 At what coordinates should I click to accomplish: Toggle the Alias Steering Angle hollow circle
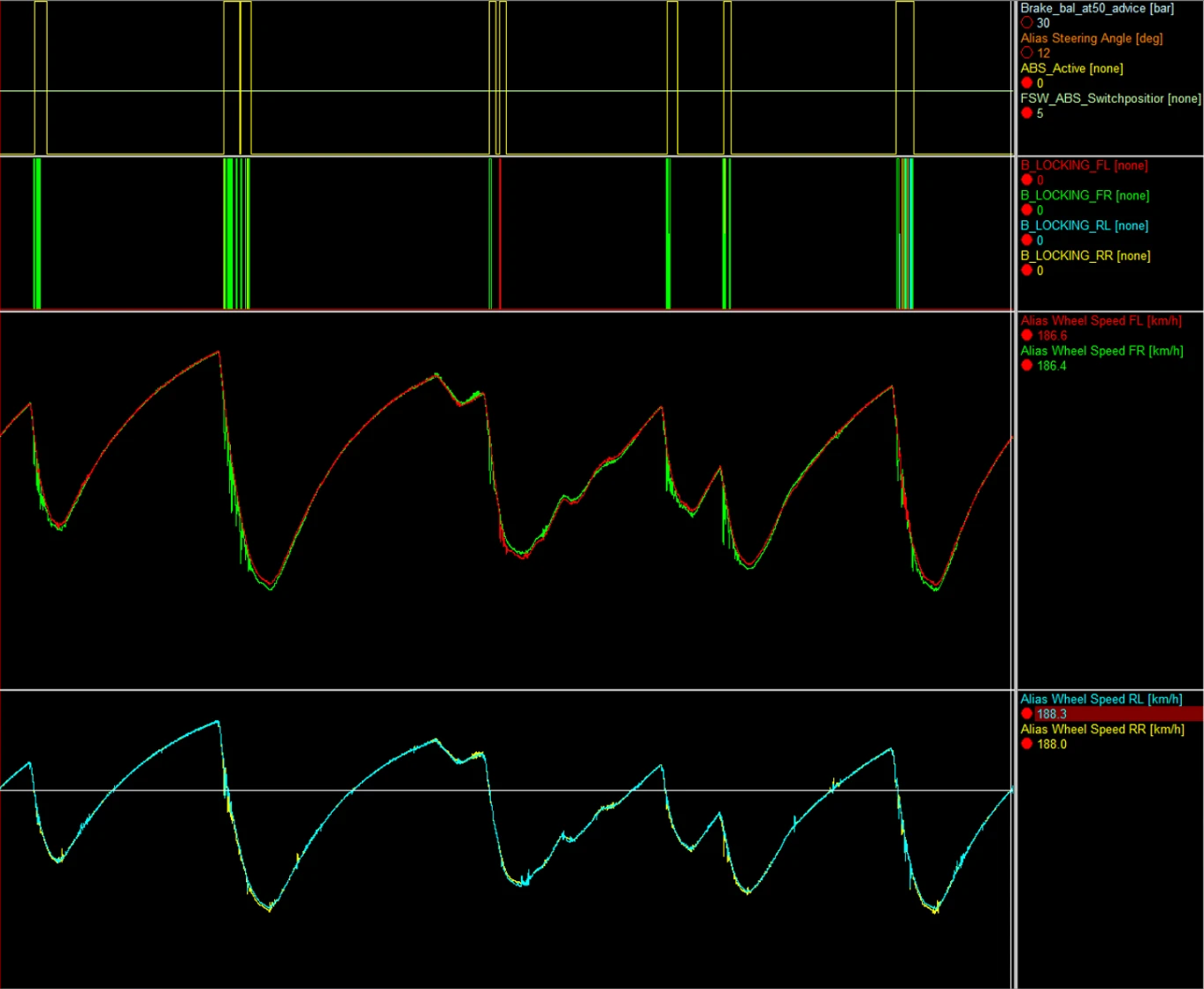(1026, 53)
